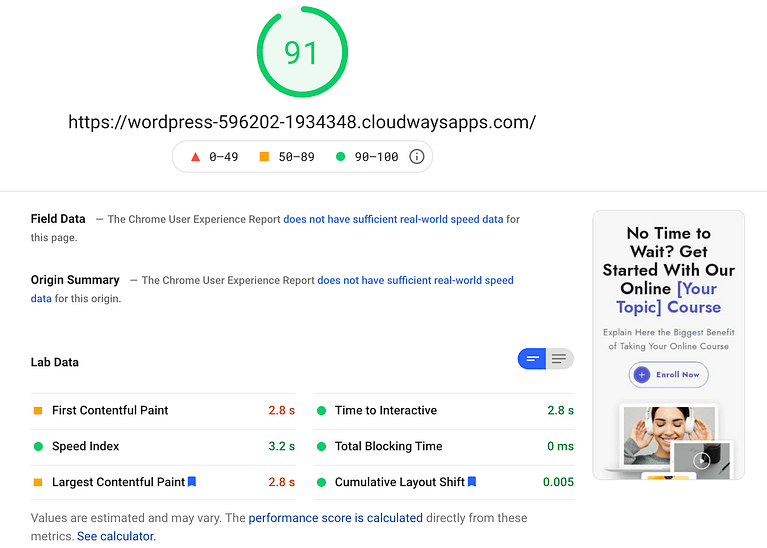Image resolution: width=767 pixels, height=548 pixels.
Task: Click the 91 performance score gauge
Action: point(302,52)
